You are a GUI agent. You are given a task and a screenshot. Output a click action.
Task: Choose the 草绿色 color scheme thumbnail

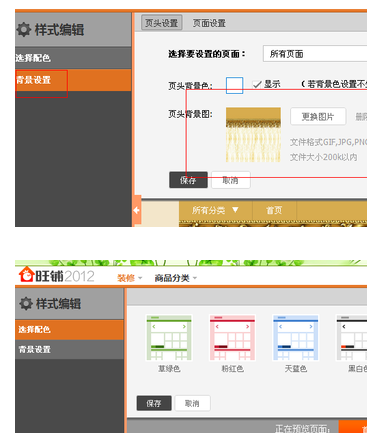coord(169,338)
